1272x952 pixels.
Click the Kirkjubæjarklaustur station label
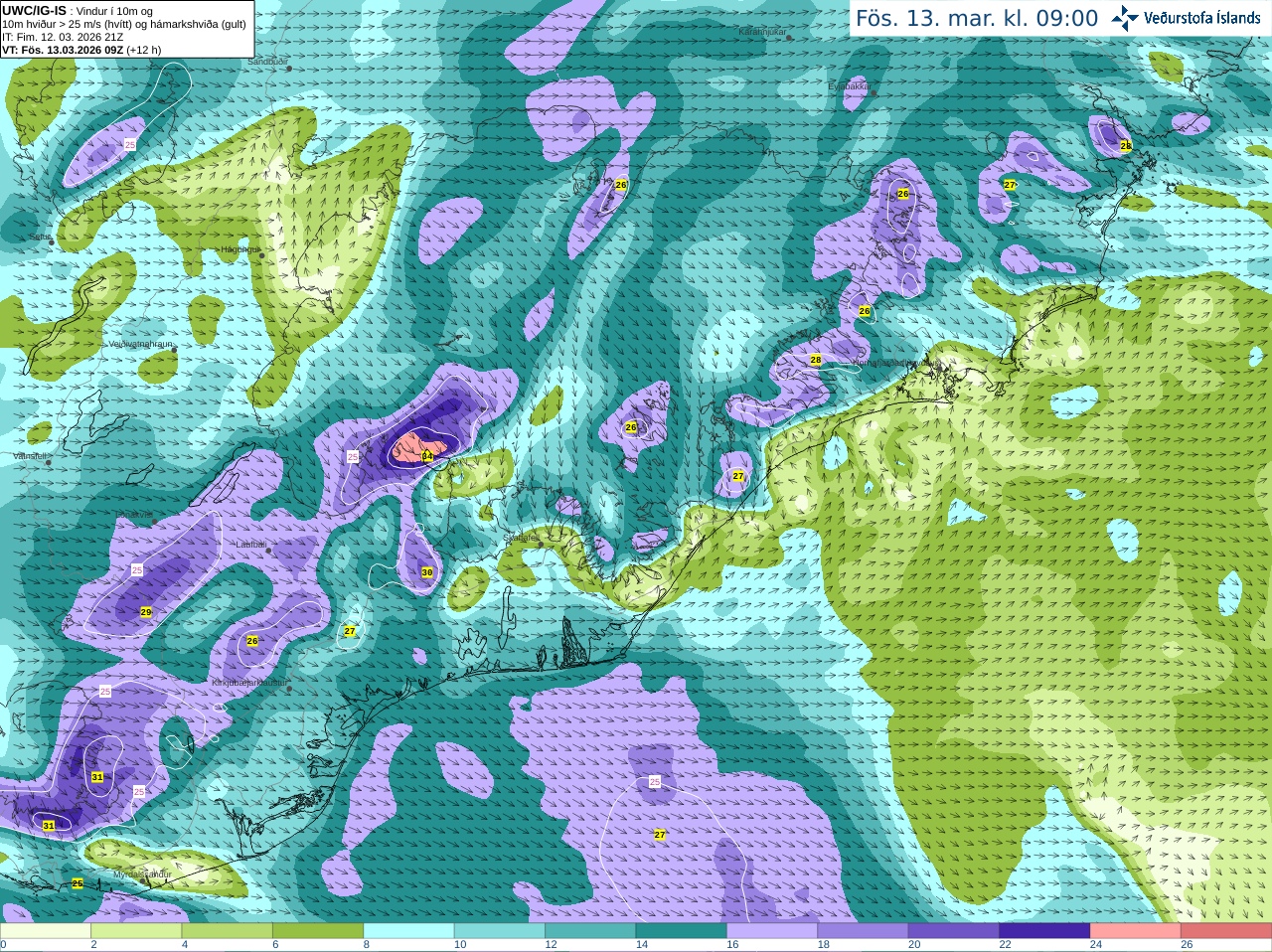[249, 683]
